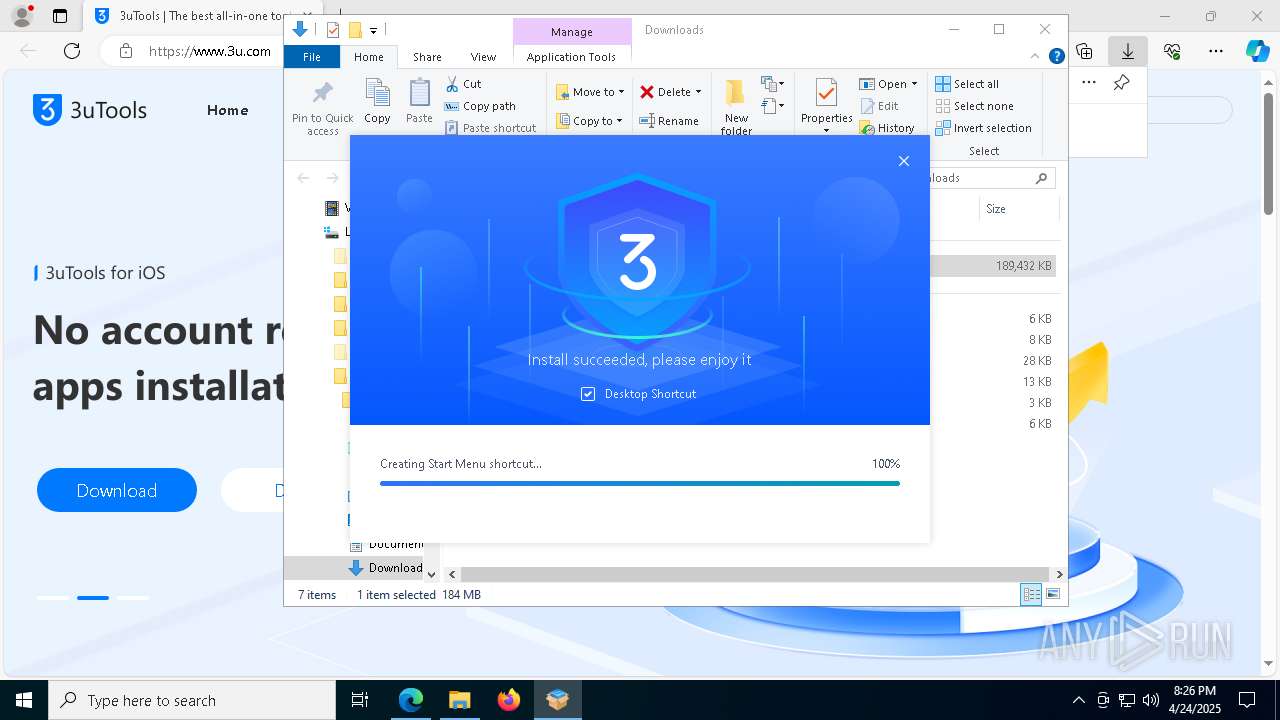1280x720 pixels.
Task: Click the Edge Collections icon
Action: point(1085,51)
